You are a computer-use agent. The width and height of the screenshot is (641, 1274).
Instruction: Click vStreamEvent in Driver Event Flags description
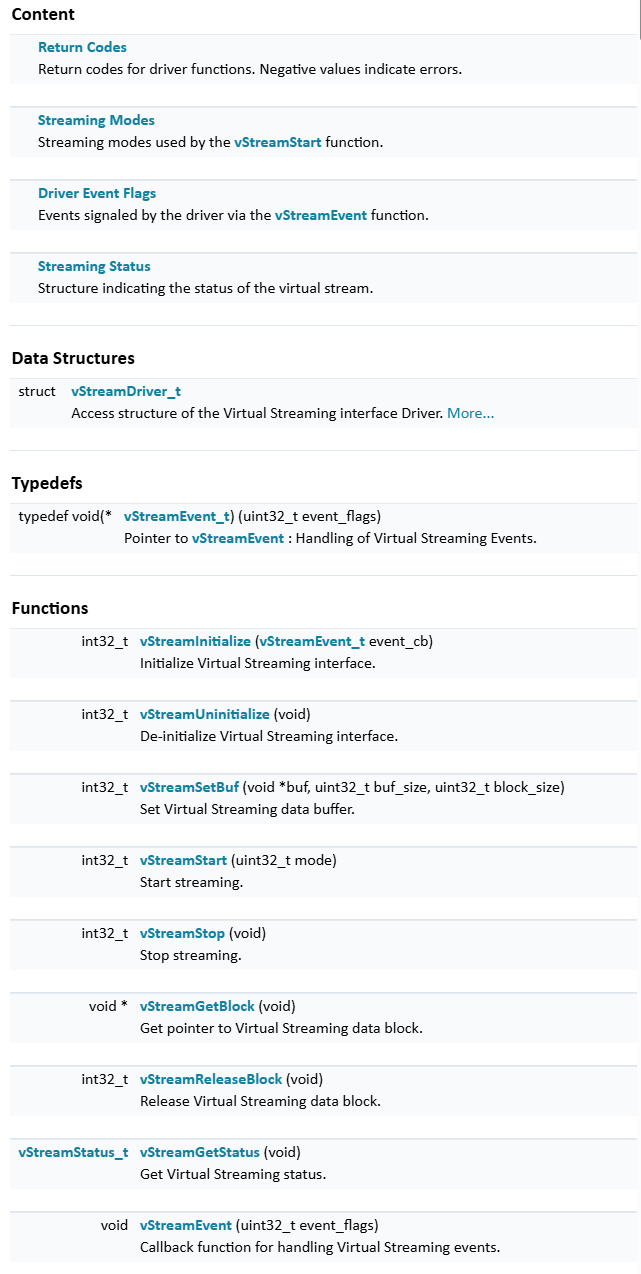321,215
